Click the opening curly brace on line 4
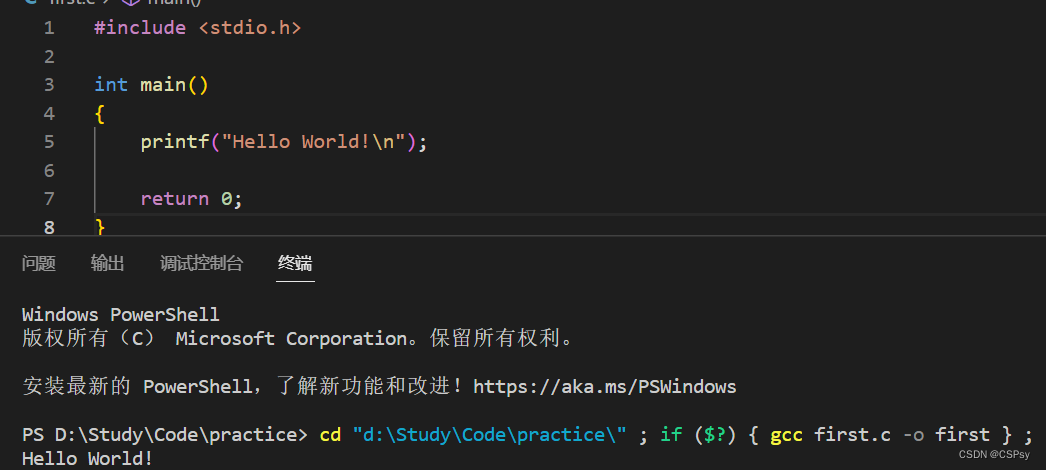Image resolution: width=1046 pixels, height=470 pixels. tap(99, 114)
